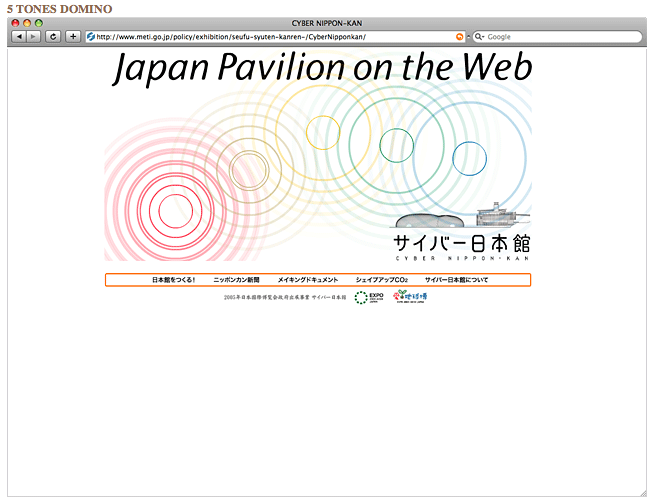This screenshot has width=658, height=504.
Task: Click the 5 TONES DOMINO title
Action: pyautogui.click(x=60, y=9)
